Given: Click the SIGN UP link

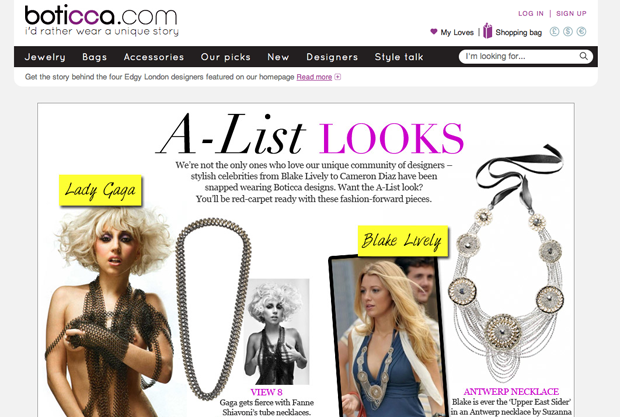Looking at the screenshot, I should click(571, 13).
